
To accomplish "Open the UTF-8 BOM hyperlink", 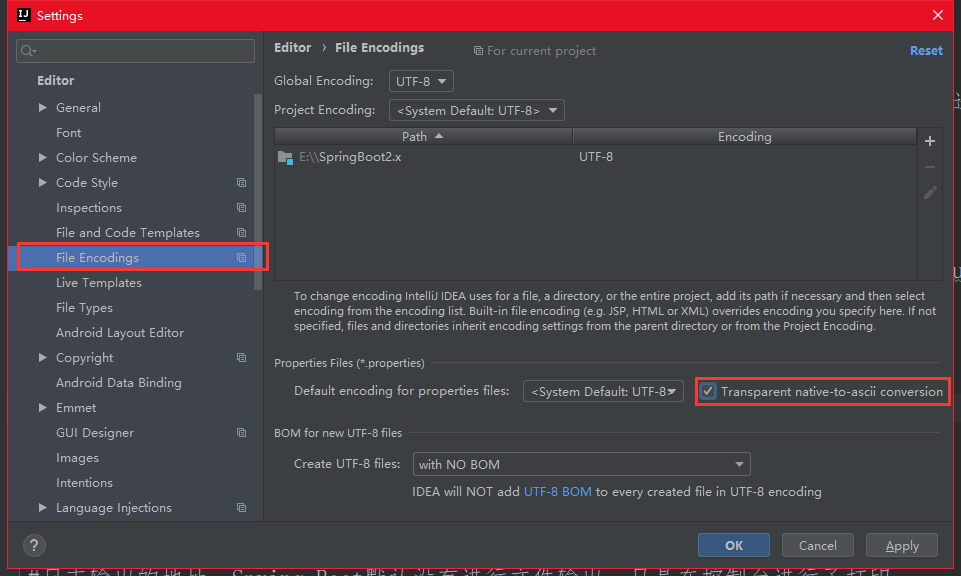I will pos(558,491).
